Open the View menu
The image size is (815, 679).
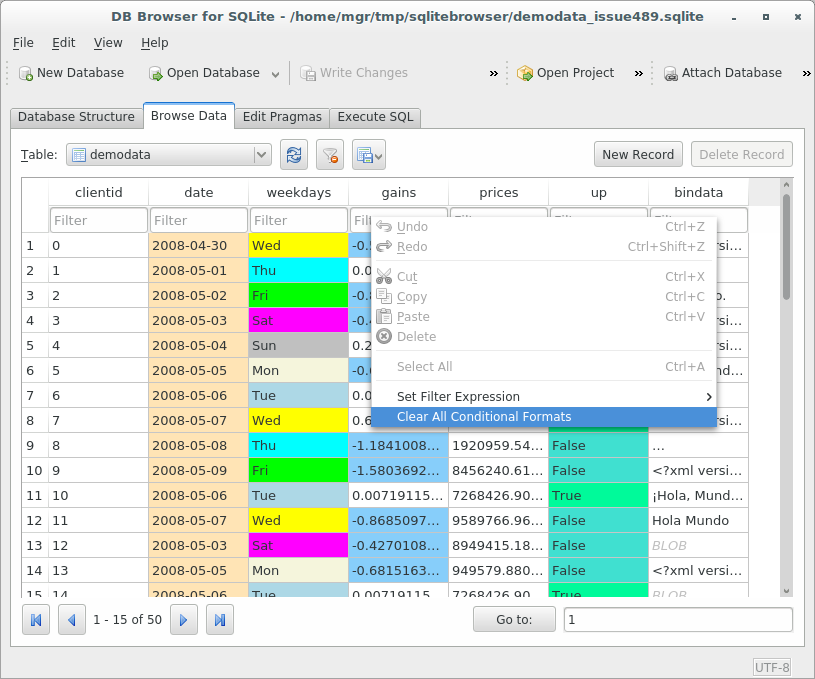[x=108, y=43]
